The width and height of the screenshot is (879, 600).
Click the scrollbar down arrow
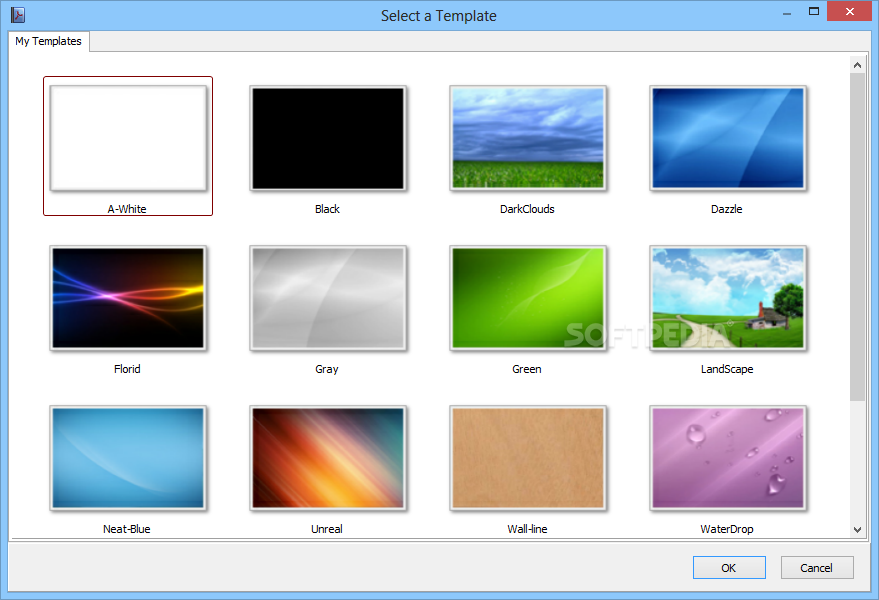click(857, 529)
